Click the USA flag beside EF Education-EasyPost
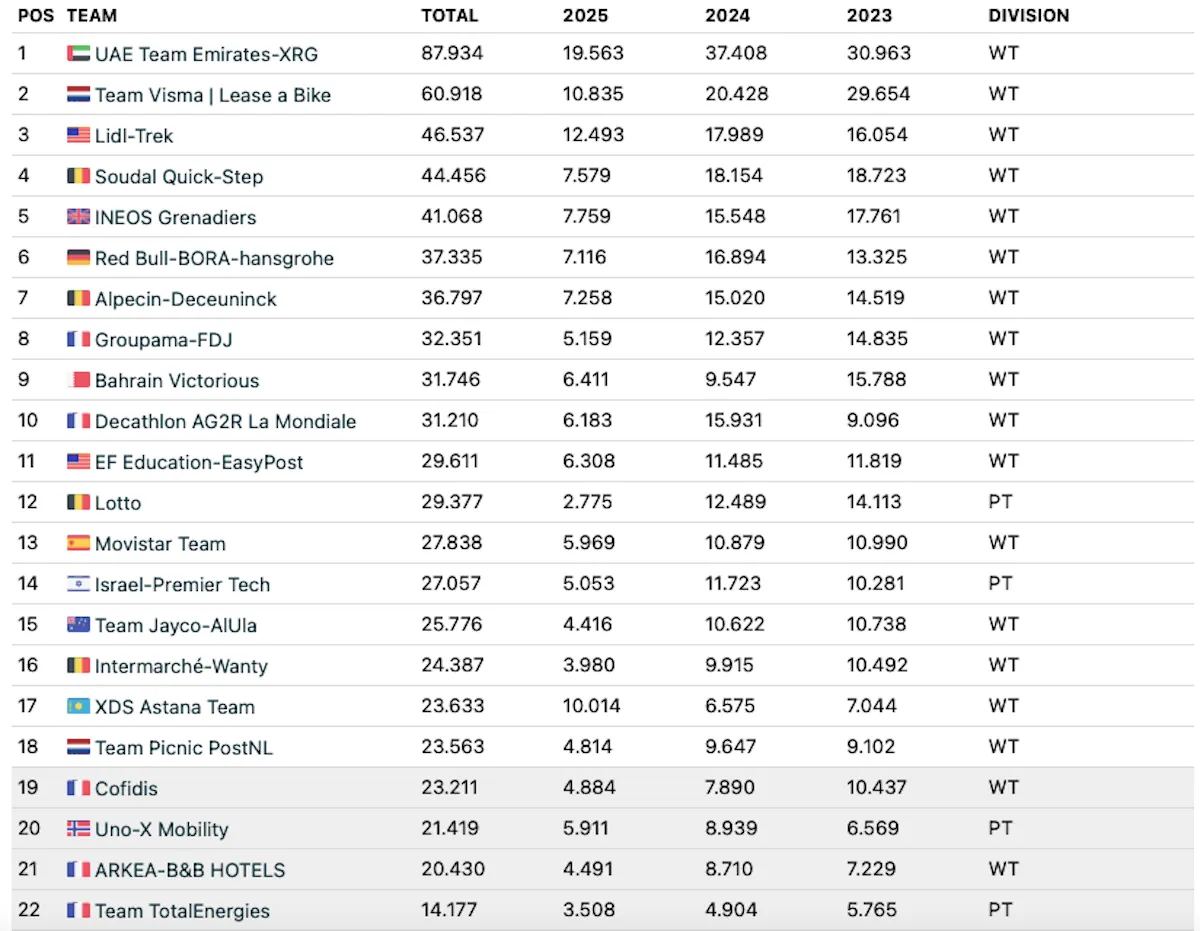Image resolution: width=1200 pixels, height=931 pixels. click(78, 462)
